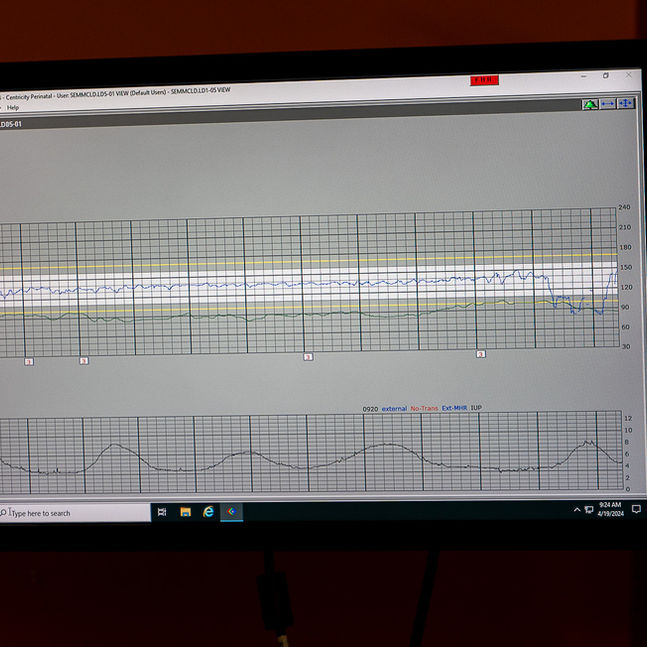Screen dimensions: 647x647
Task: Open File Explorer from the taskbar
Action: pyautogui.click(x=186, y=512)
